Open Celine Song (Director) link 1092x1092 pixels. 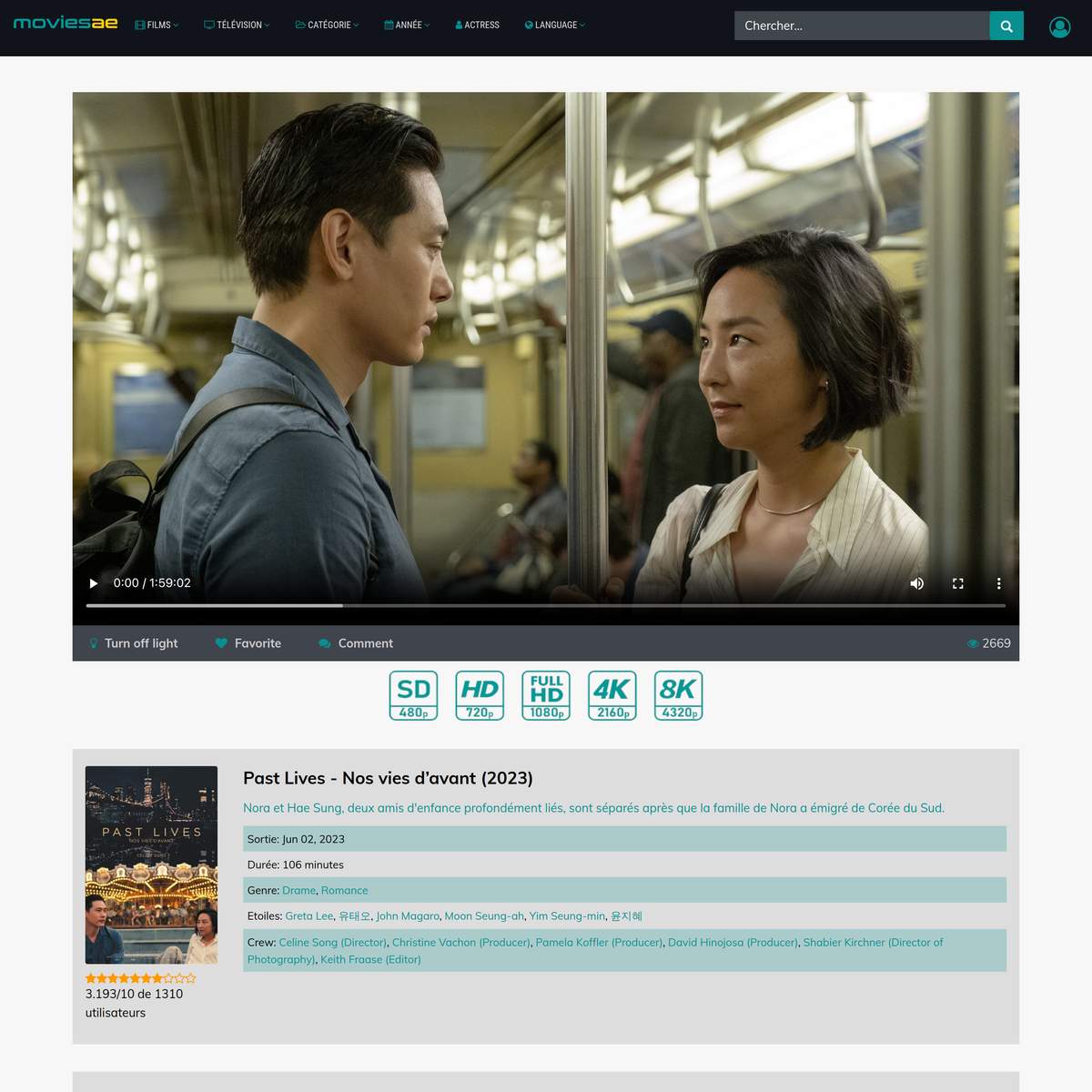332,943
